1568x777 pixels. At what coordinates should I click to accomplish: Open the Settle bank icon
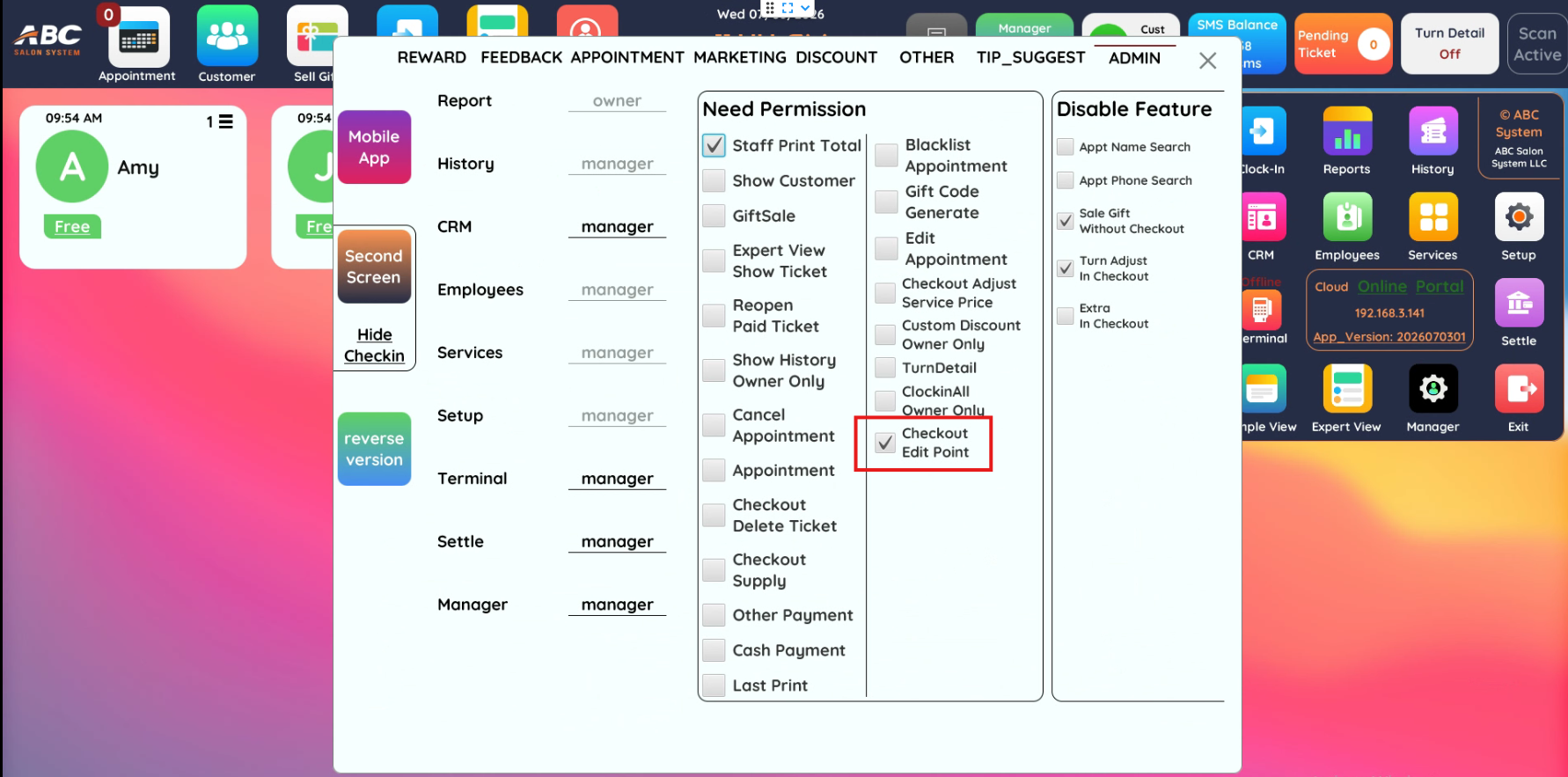(x=1519, y=303)
